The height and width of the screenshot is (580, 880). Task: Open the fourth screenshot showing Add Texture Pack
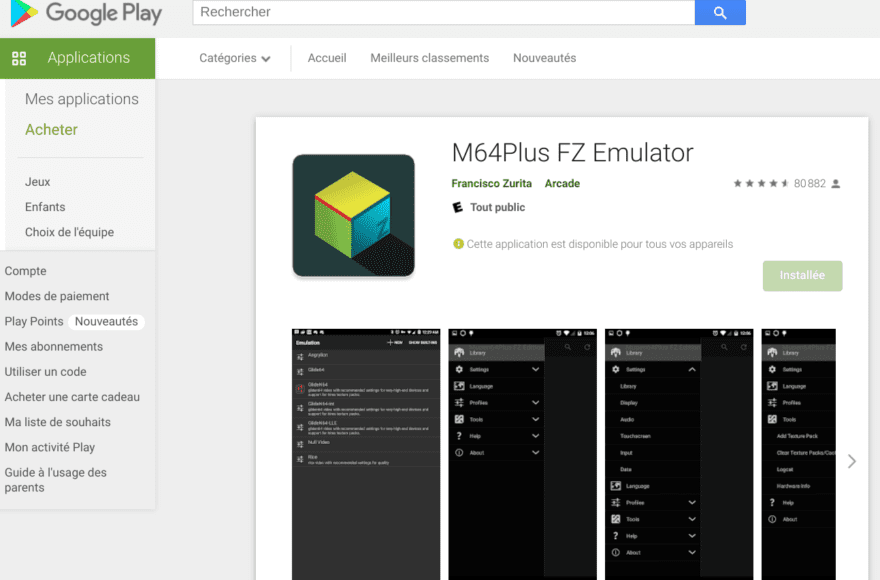[799, 454]
